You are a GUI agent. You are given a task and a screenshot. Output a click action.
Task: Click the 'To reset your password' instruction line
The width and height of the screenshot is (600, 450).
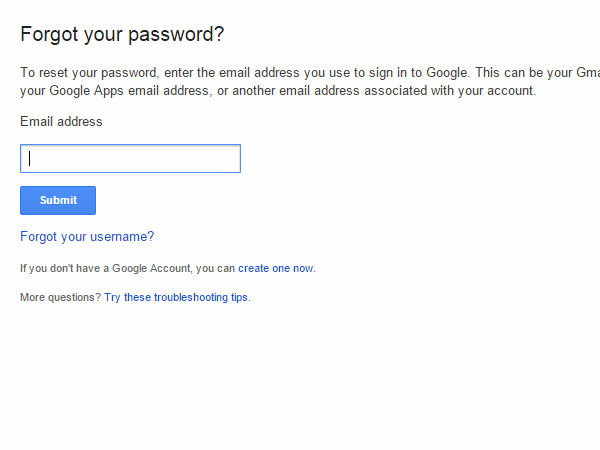tap(300, 73)
